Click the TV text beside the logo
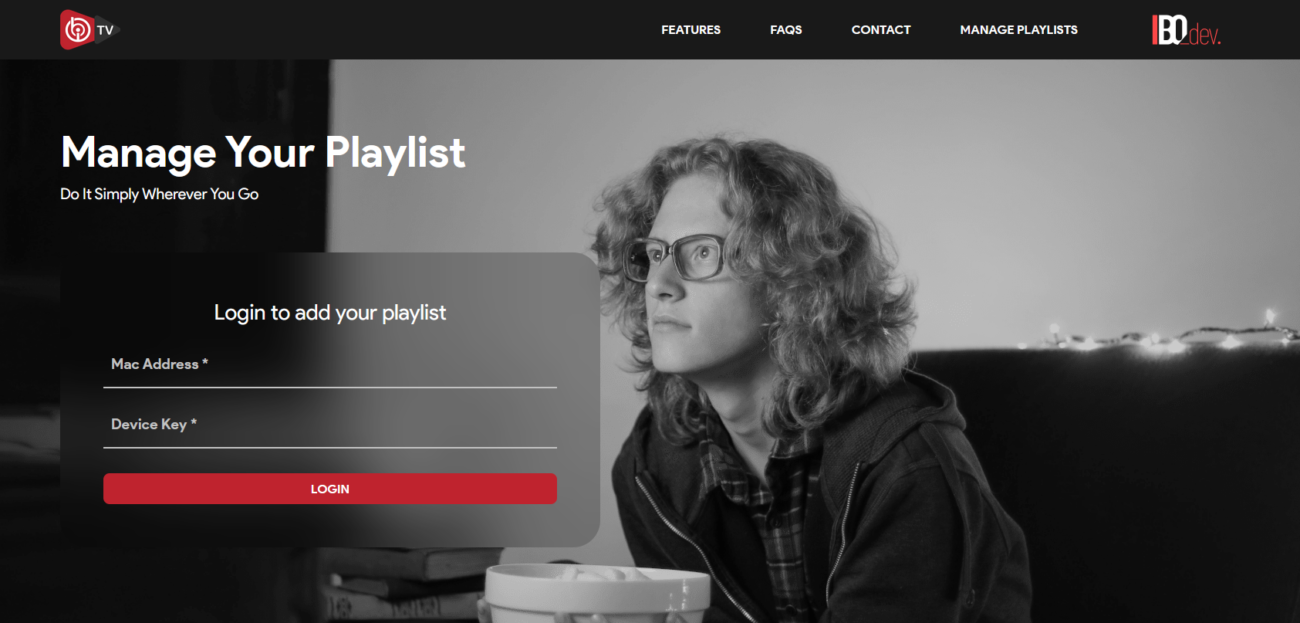The height and width of the screenshot is (623, 1300). [x=106, y=31]
